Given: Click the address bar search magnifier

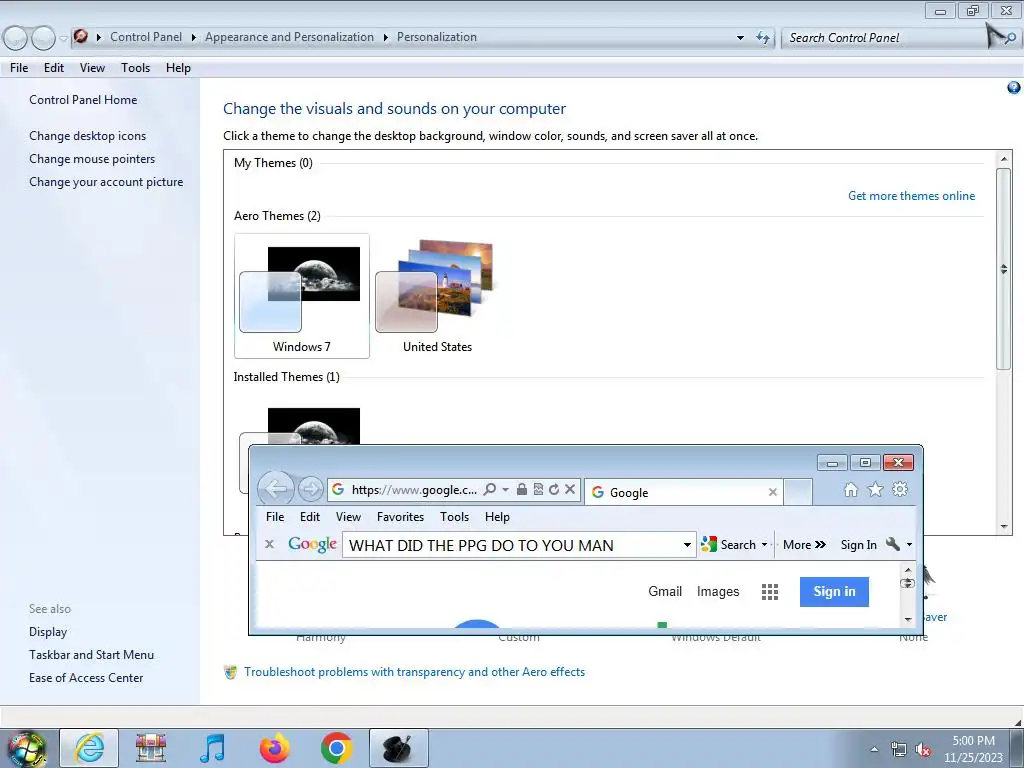Looking at the screenshot, I should point(490,489).
